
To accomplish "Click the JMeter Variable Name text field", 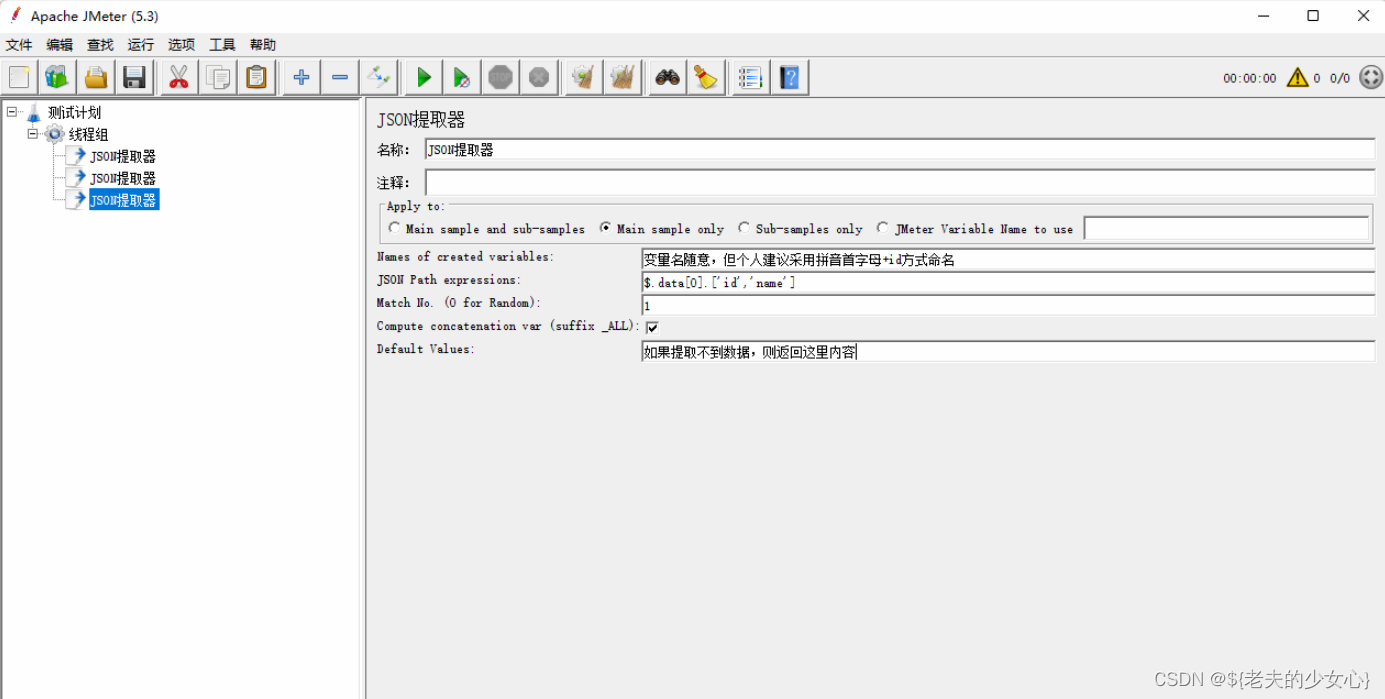I will tap(1226, 229).
